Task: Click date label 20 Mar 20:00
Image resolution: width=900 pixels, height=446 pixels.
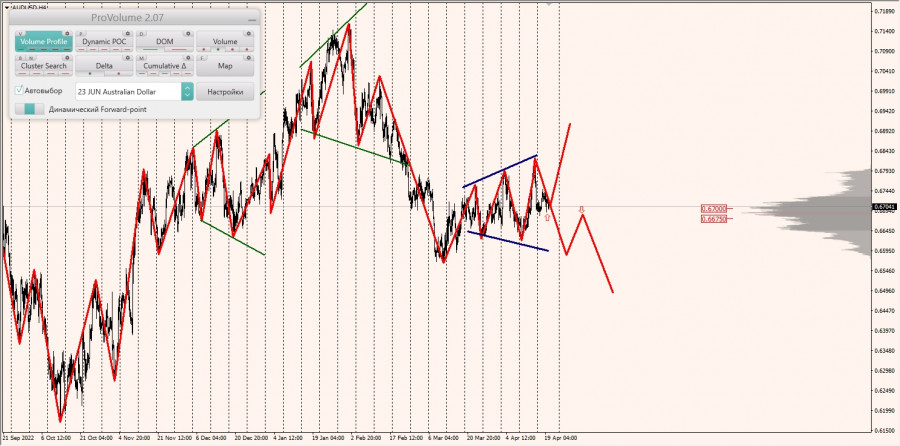Action: coord(483,437)
